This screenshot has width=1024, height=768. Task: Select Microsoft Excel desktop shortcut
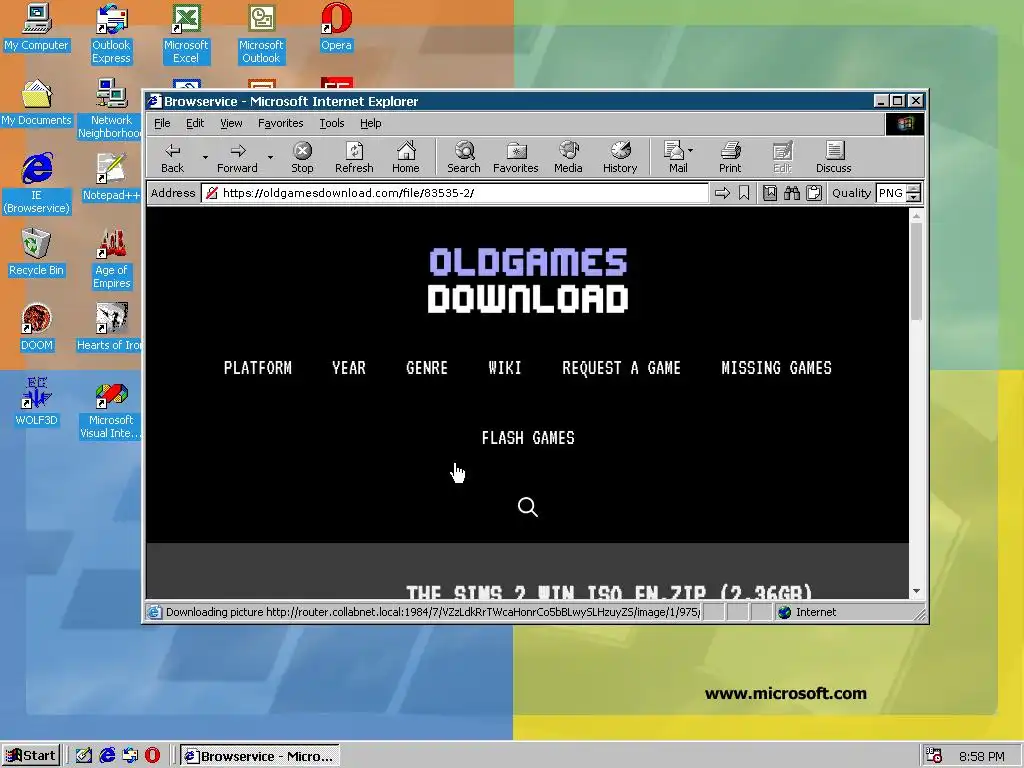(186, 34)
